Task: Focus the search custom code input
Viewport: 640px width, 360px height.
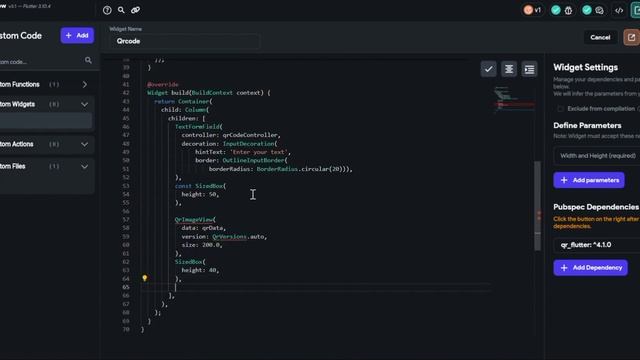Action: point(41,62)
